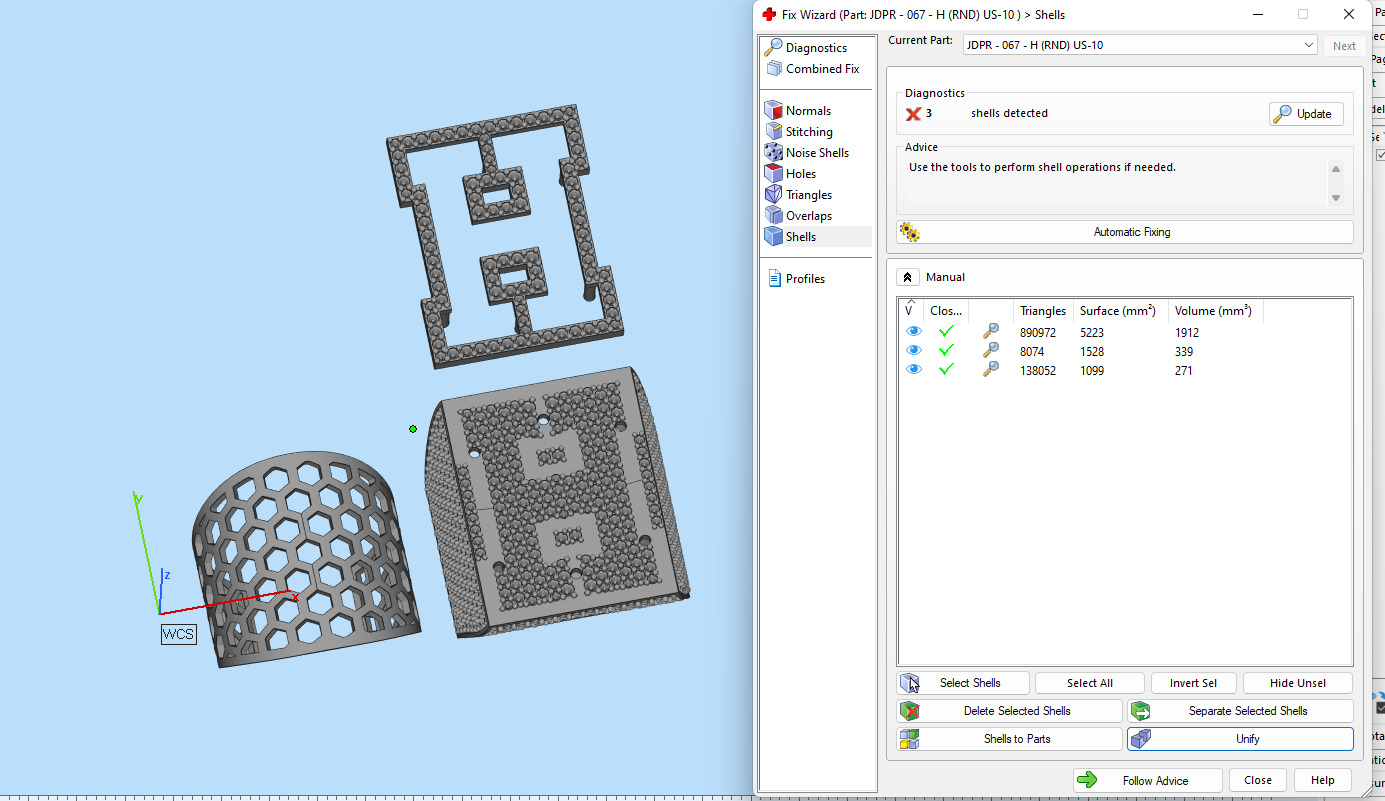
Task: Open Diagnostics page in Fix Wizard sidebar
Action: coord(806,48)
